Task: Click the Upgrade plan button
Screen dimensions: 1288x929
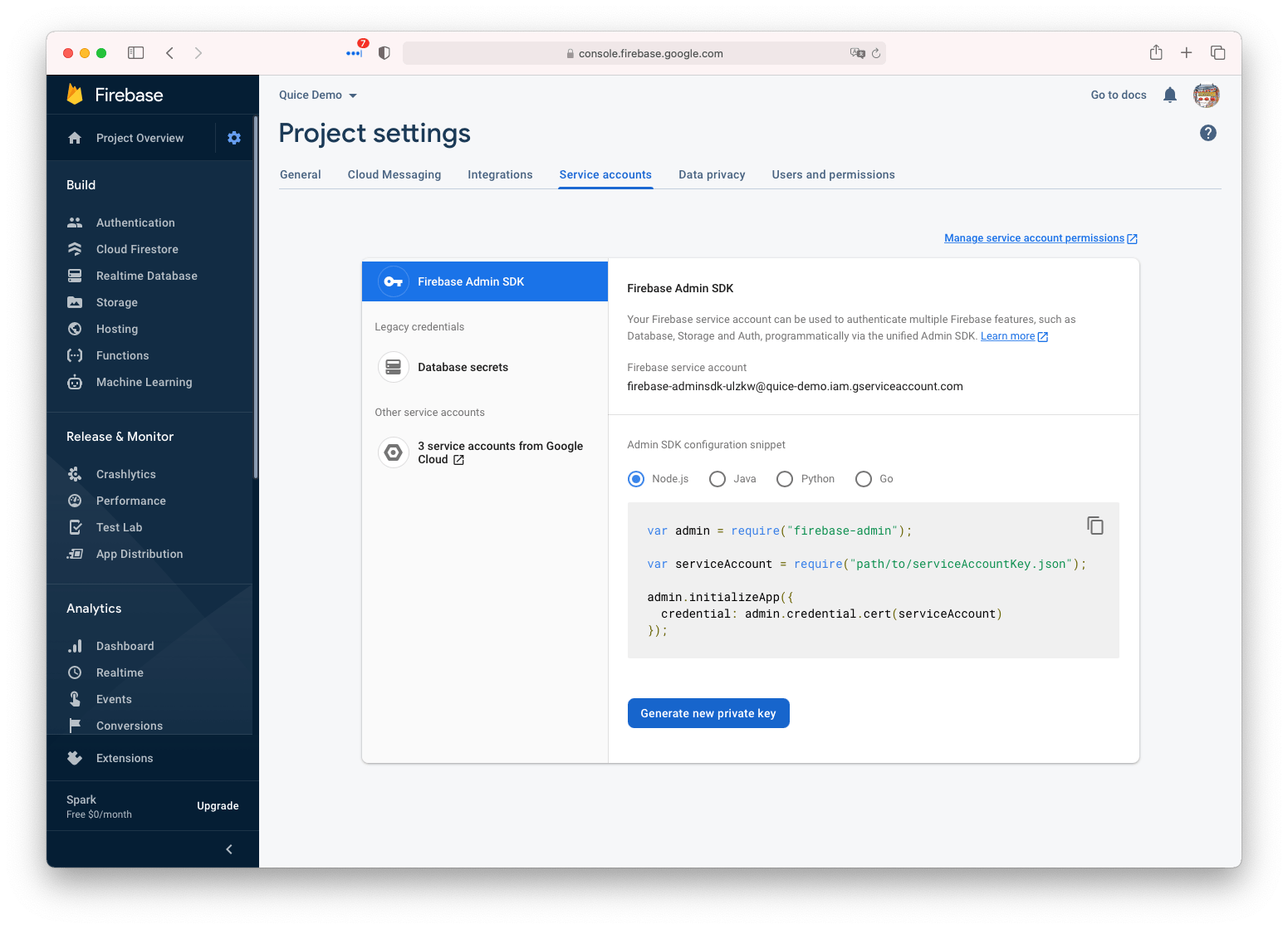Action: coord(218,806)
